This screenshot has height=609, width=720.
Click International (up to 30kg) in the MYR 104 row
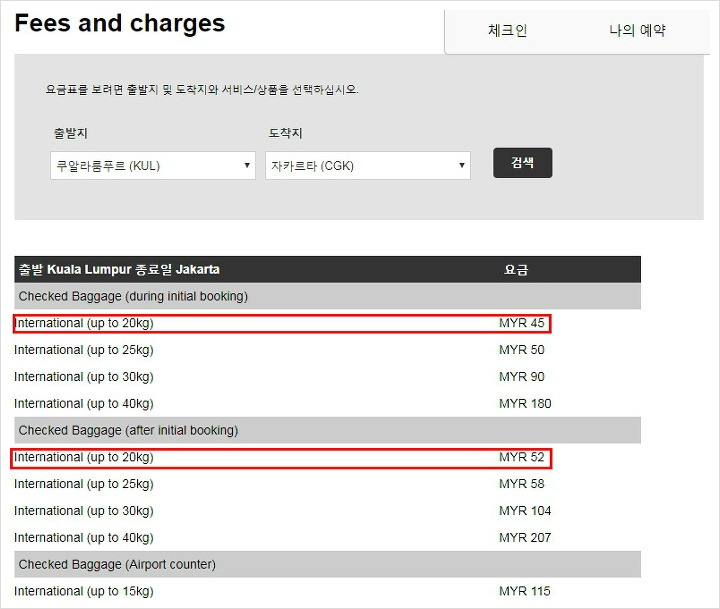[x=84, y=511]
